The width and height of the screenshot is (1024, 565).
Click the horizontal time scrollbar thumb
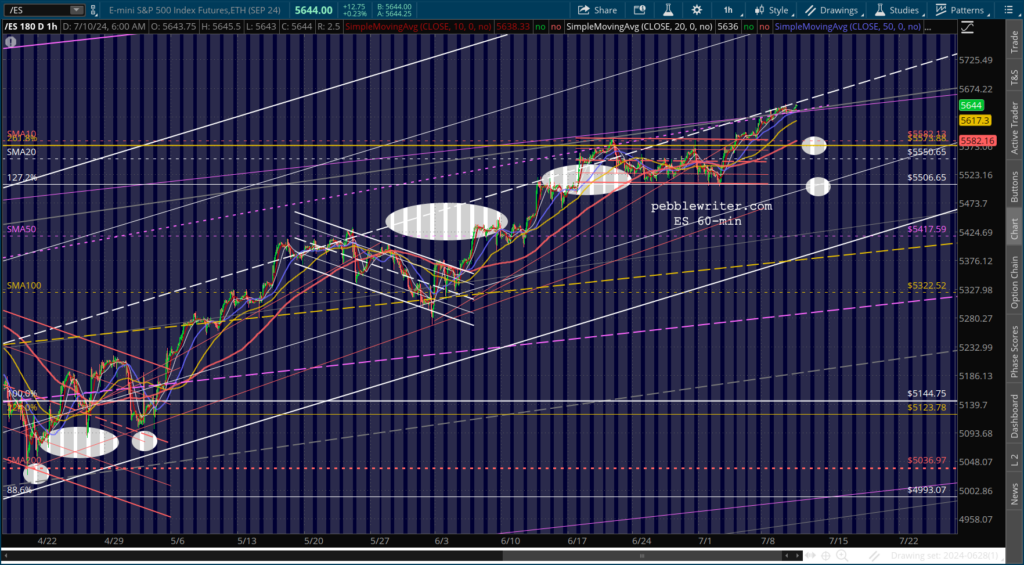click(642, 556)
